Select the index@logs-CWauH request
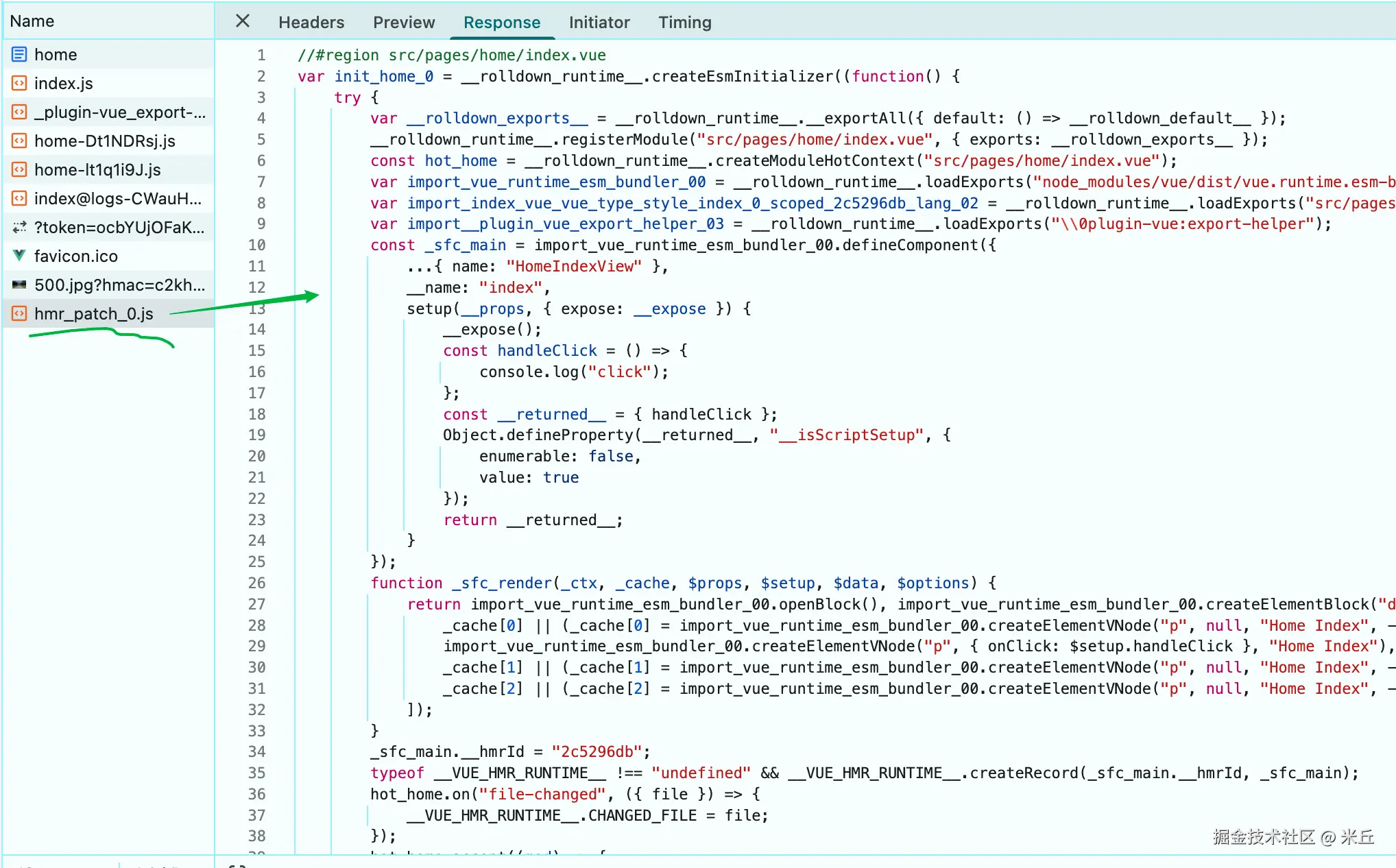Screen dimensions: 1396x868 click(x=118, y=198)
